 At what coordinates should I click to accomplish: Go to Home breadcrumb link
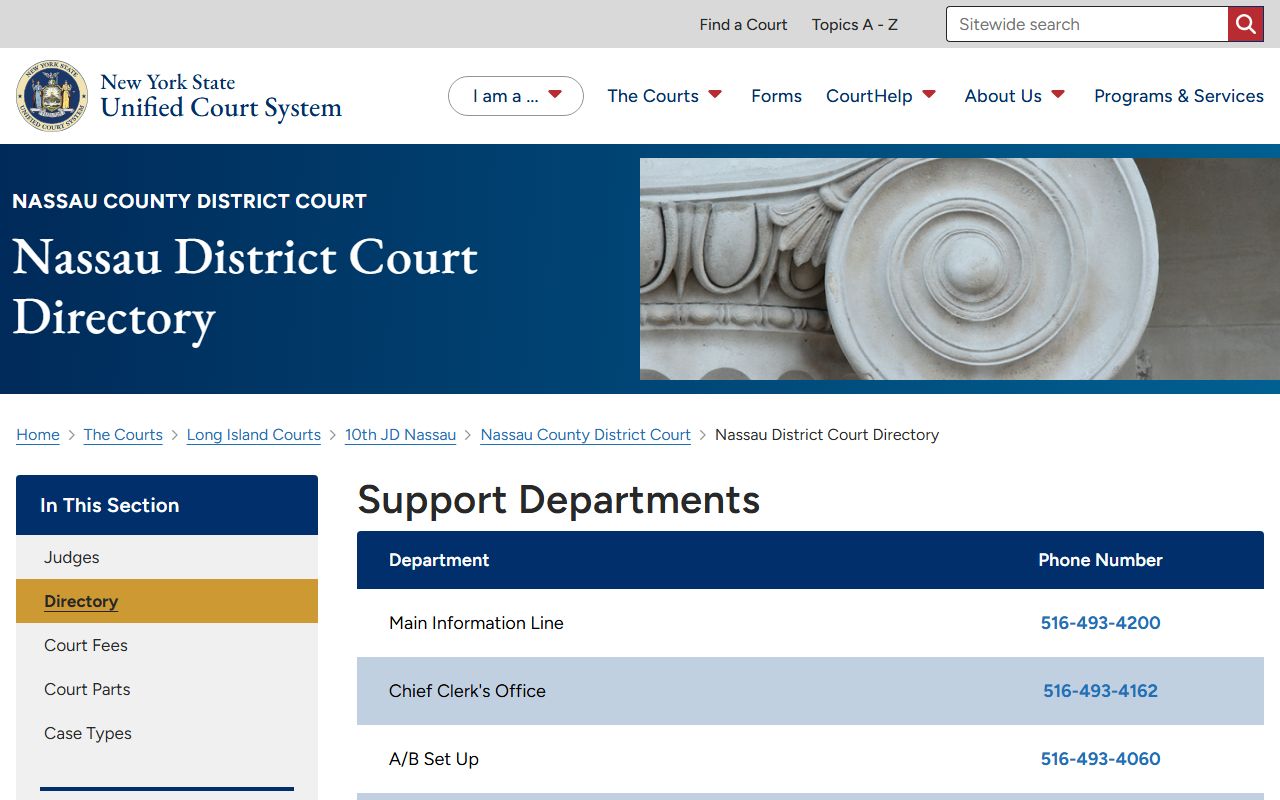coord(38,435)
